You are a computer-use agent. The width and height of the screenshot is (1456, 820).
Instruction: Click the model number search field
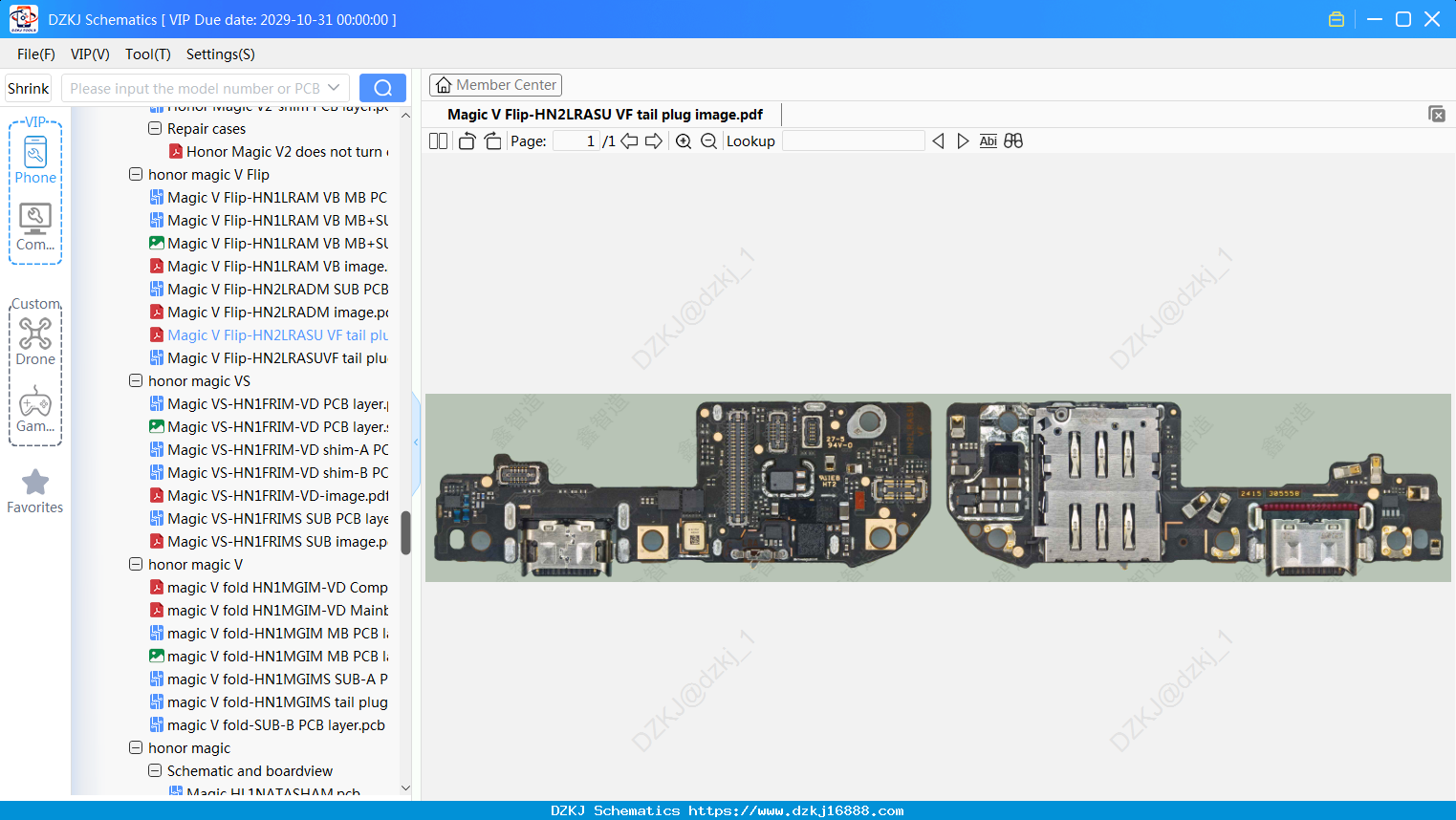coord(195,88)
